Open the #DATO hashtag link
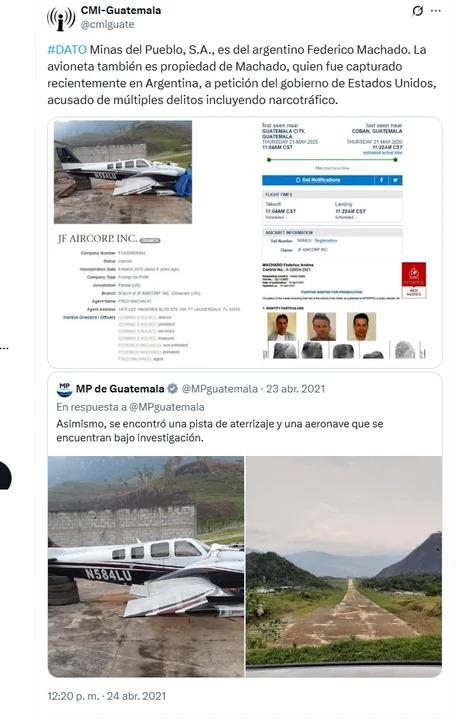This screenshot has width=473, height=720. pyautogui.click(x=67, y=50)
